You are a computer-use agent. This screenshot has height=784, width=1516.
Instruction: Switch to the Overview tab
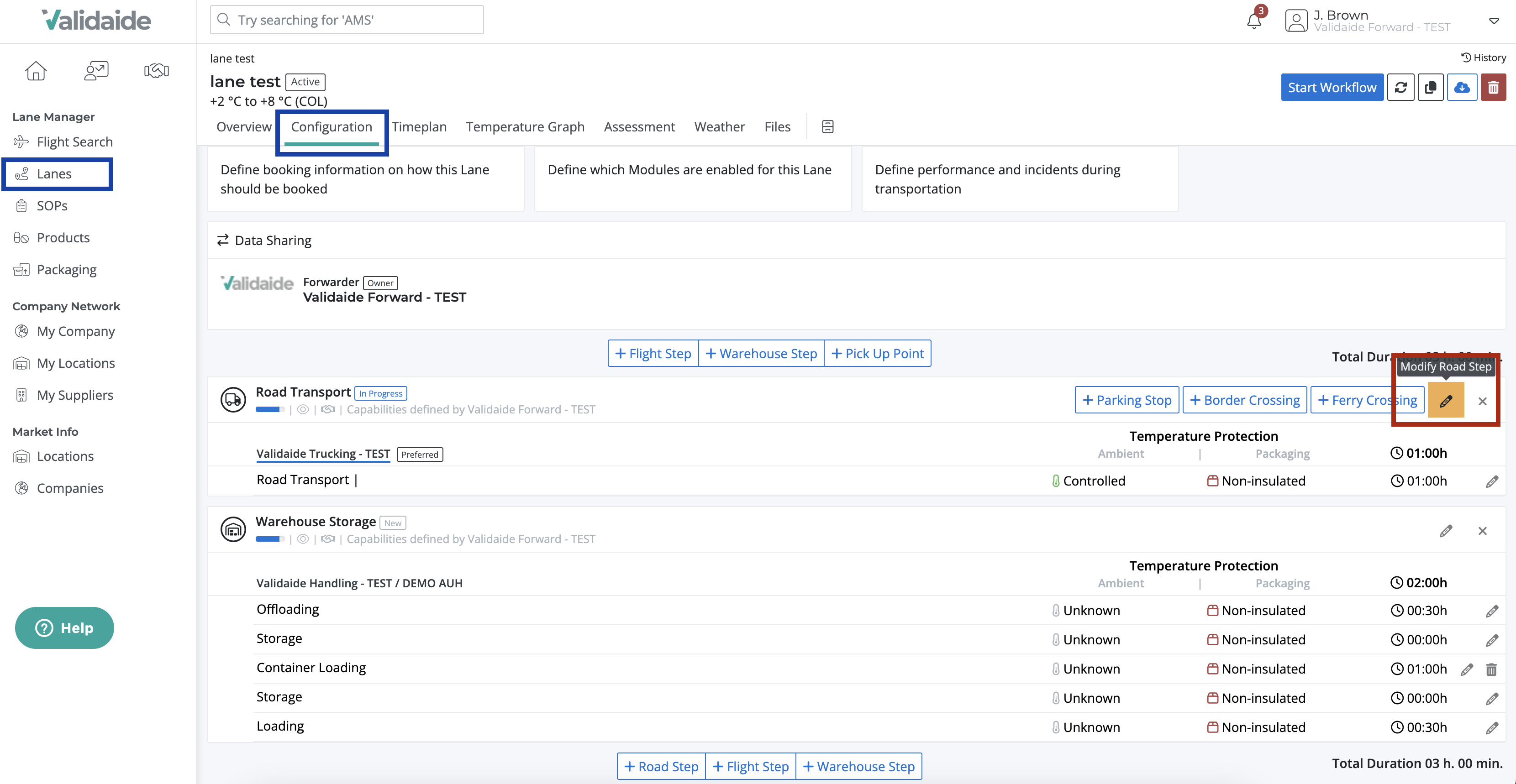[244, 127]
